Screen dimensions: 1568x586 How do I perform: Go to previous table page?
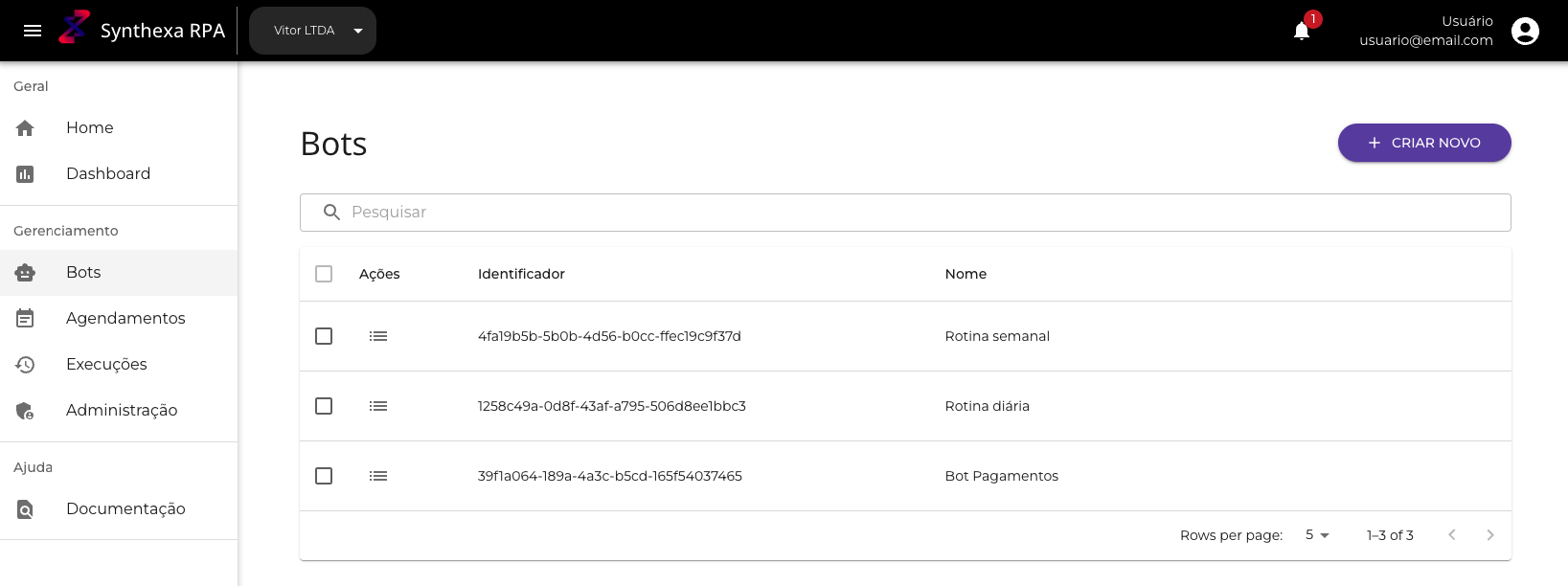coord(1452,535)
